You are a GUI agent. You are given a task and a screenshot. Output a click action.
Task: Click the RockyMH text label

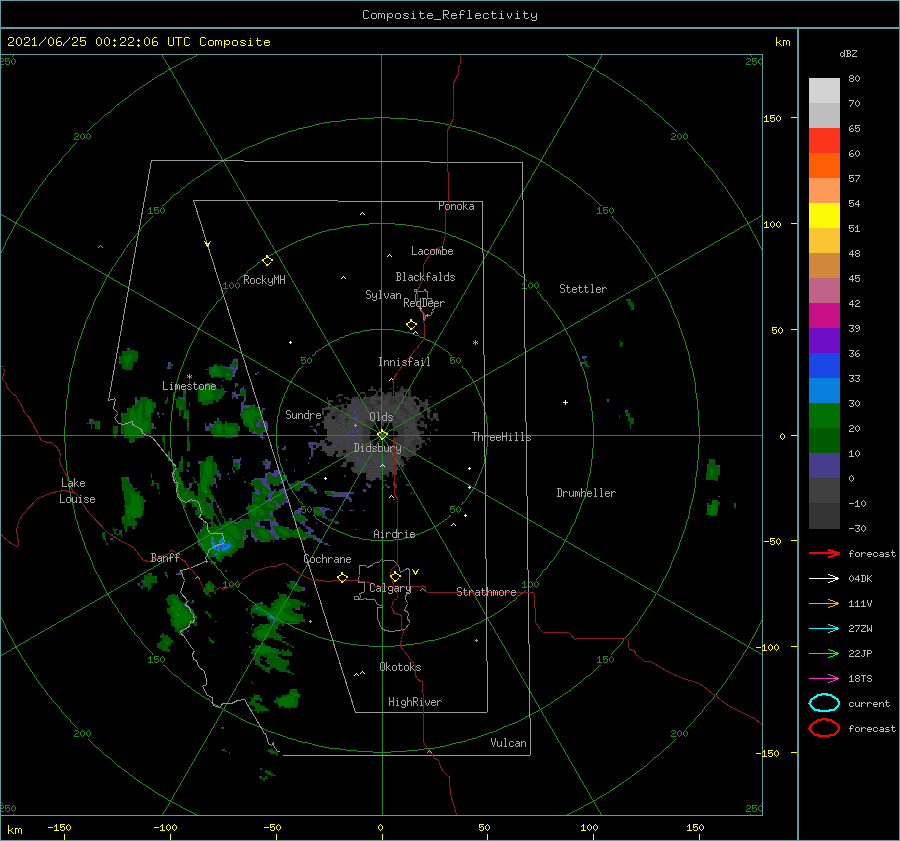(x=264, y=280)
